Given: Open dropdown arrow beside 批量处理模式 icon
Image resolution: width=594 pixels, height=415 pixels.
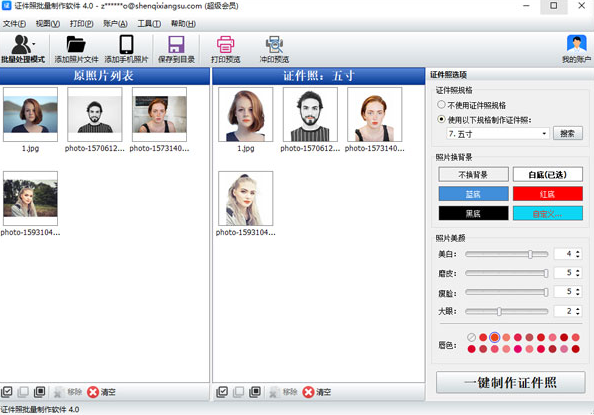Looking at the screenshot, I should [x=34, y=44].
